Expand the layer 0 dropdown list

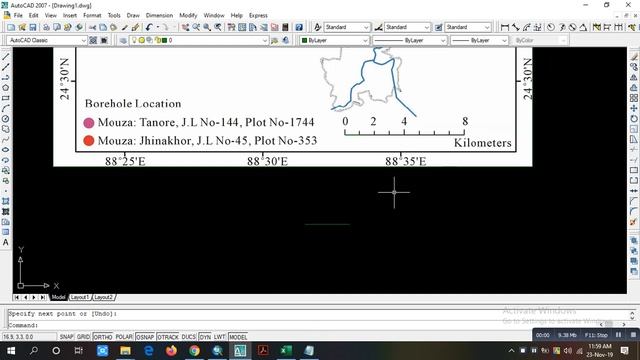[264, 40]
